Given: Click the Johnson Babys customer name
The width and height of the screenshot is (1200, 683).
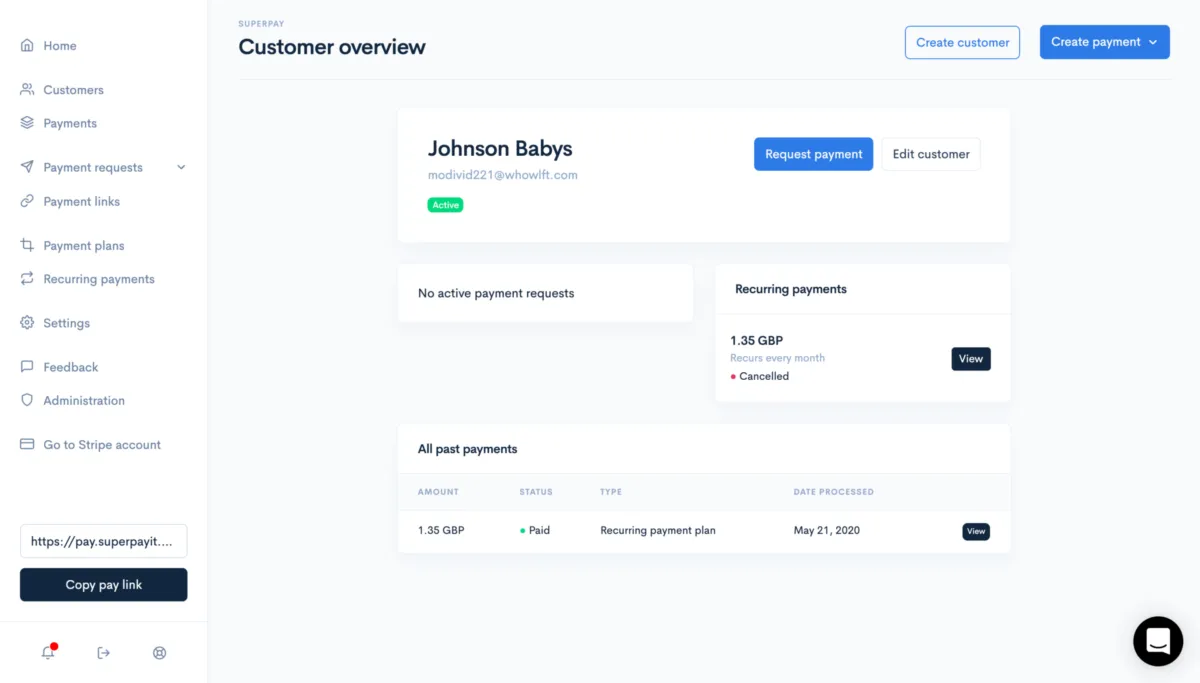Looking at the screenshot, I should (x=500, y=148).
